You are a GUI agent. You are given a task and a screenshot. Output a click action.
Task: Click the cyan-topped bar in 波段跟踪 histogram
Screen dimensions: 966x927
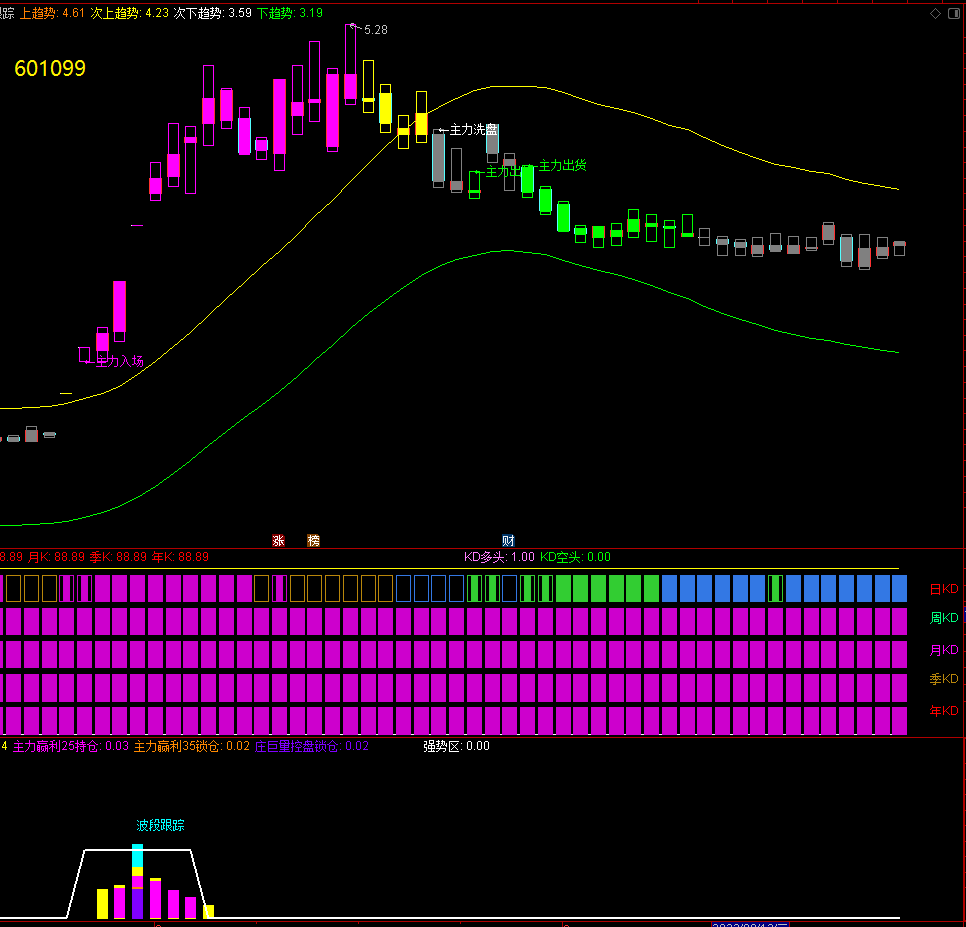pyautogui.click(x=137, y=881)
